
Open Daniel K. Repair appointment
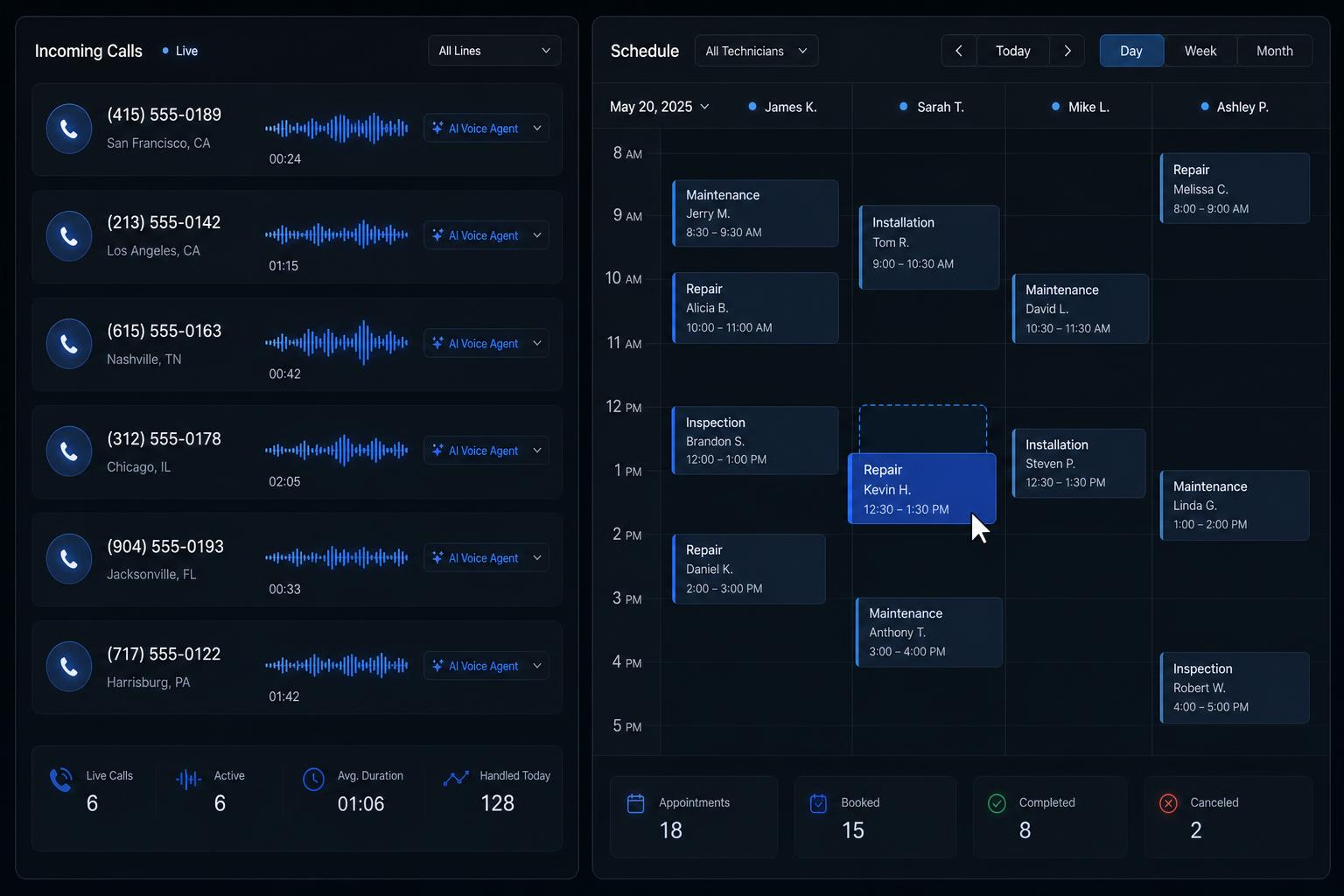pos(749,569)
